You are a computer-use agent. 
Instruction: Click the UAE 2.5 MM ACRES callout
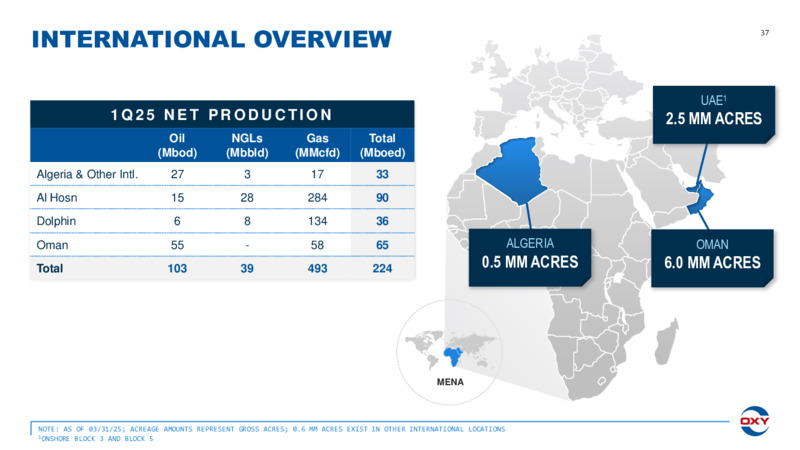[x=714, y=114]
